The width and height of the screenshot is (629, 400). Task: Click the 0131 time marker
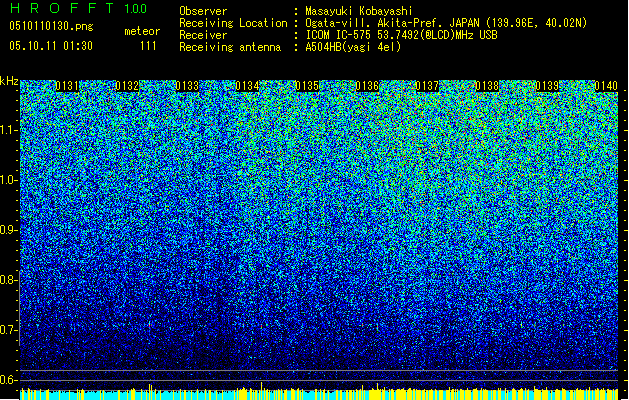pos(67,86)
